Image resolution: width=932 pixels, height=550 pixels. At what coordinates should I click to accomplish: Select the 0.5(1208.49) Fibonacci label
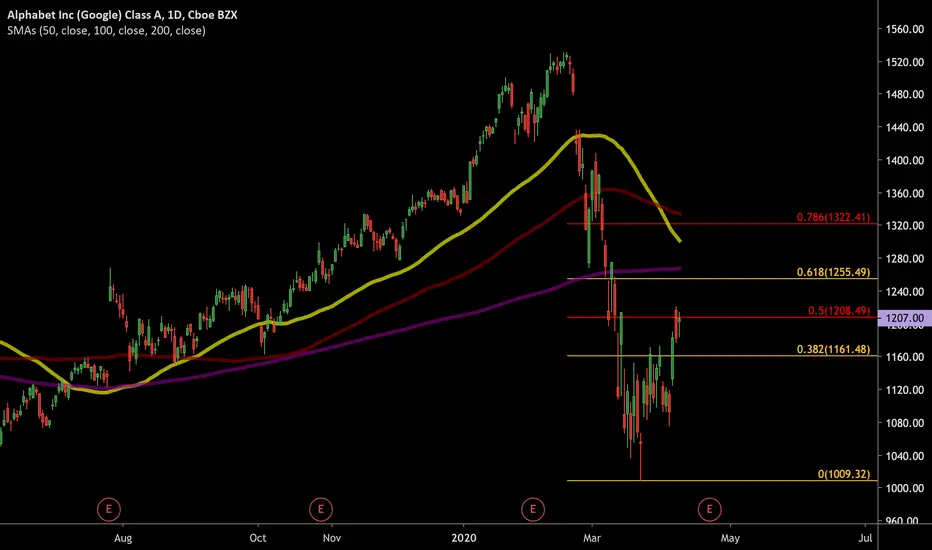point(839,310)
